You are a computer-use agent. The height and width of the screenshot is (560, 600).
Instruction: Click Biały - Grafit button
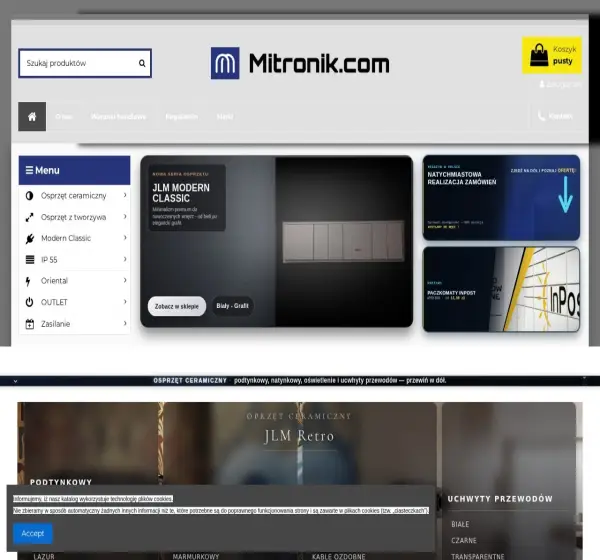tap(232, 306)
